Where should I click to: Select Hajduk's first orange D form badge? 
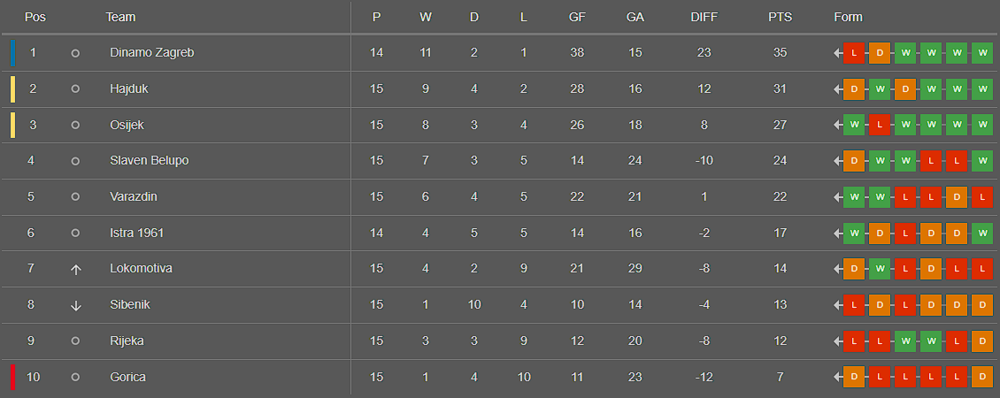click(853, 89)
